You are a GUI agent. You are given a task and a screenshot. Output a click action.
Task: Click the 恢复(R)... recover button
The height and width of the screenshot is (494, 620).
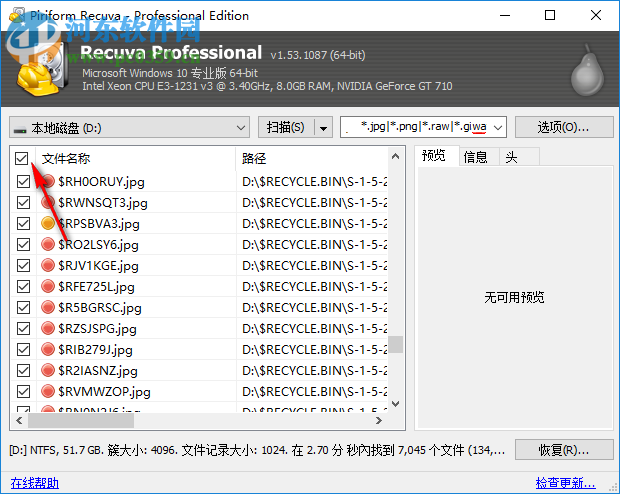(564, 450)
